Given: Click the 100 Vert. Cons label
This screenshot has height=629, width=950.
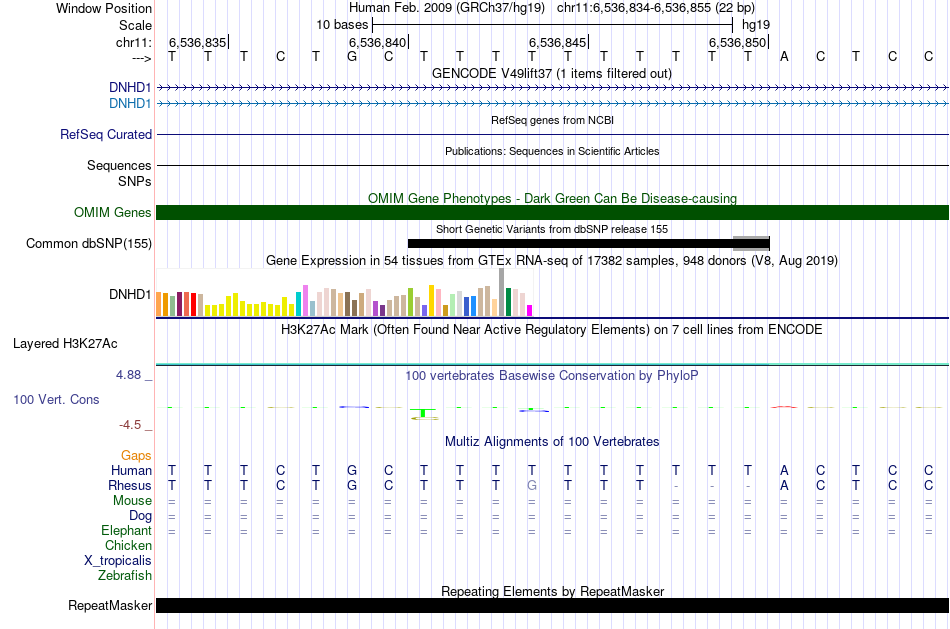Looking at the screenshot, I should [56, 399].
